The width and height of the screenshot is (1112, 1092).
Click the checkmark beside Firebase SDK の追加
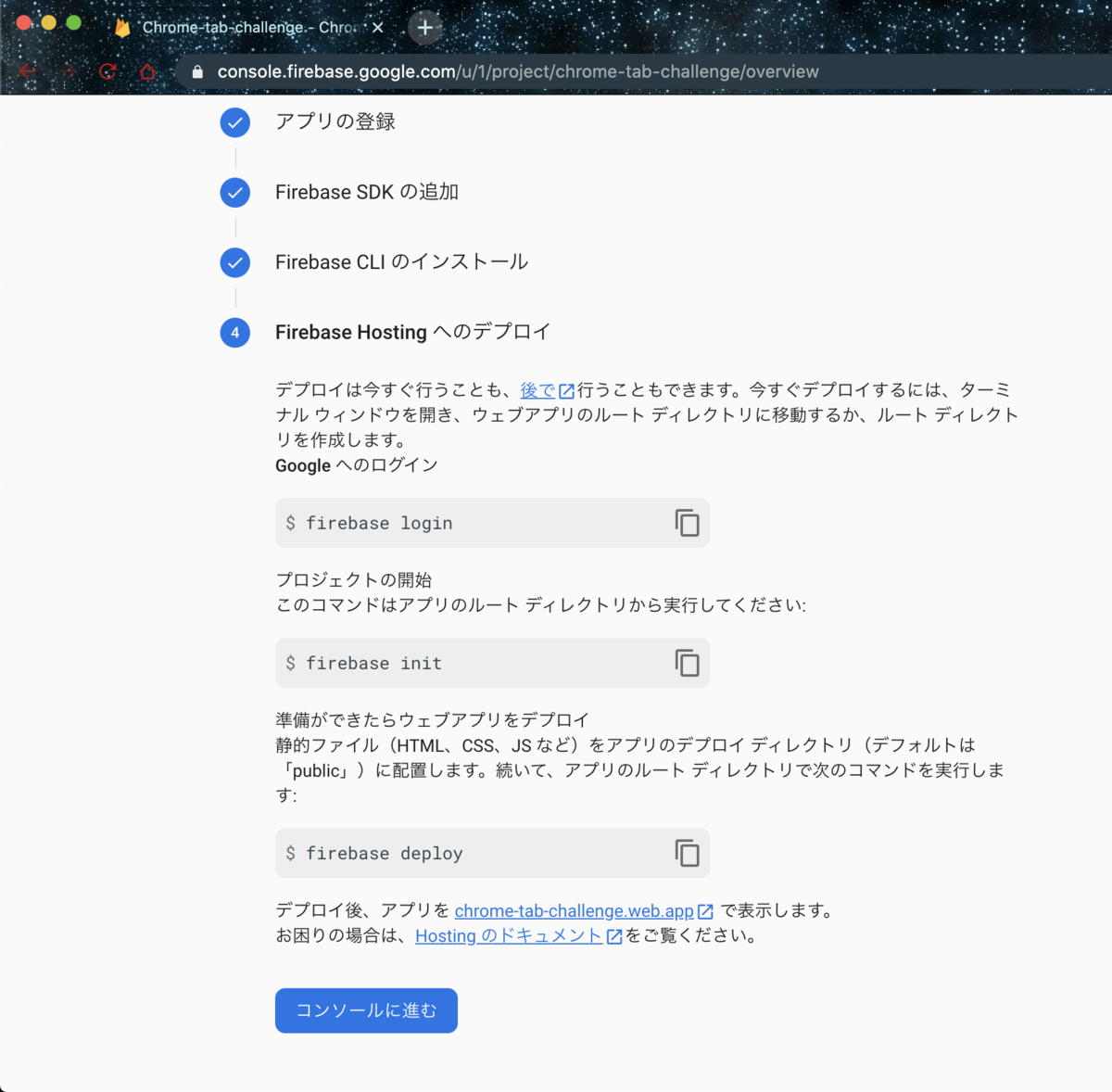click(235, 192)
